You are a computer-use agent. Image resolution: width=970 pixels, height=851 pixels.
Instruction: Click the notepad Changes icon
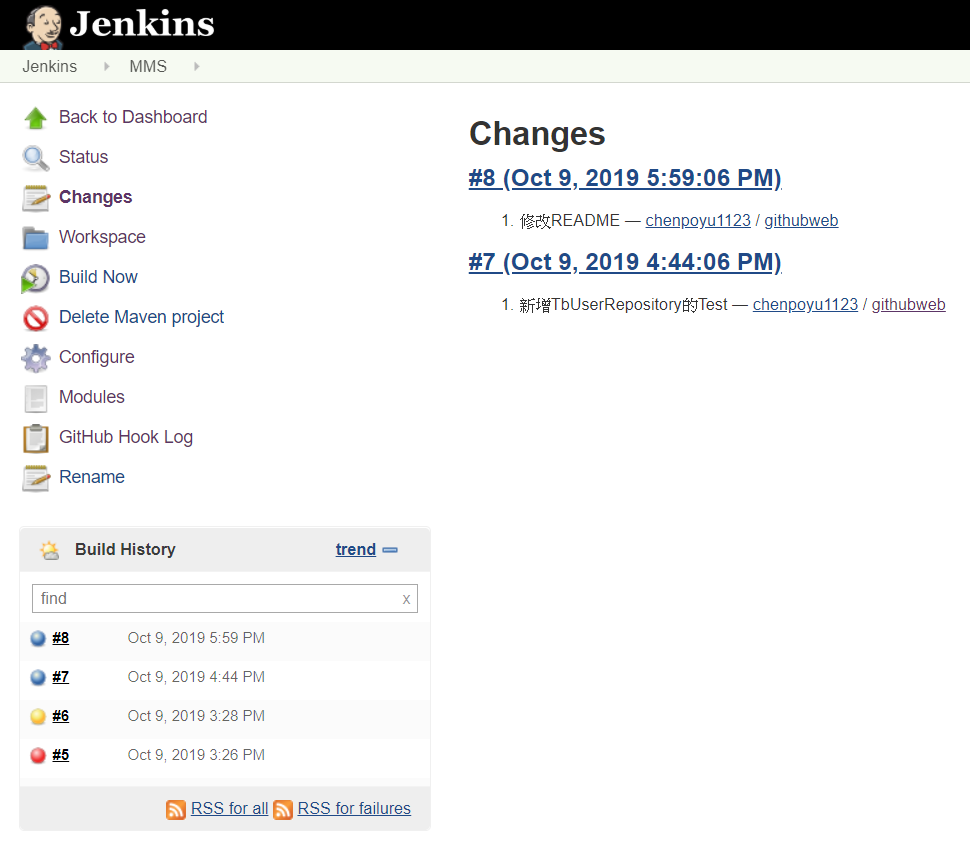click(x=35, y=198)
